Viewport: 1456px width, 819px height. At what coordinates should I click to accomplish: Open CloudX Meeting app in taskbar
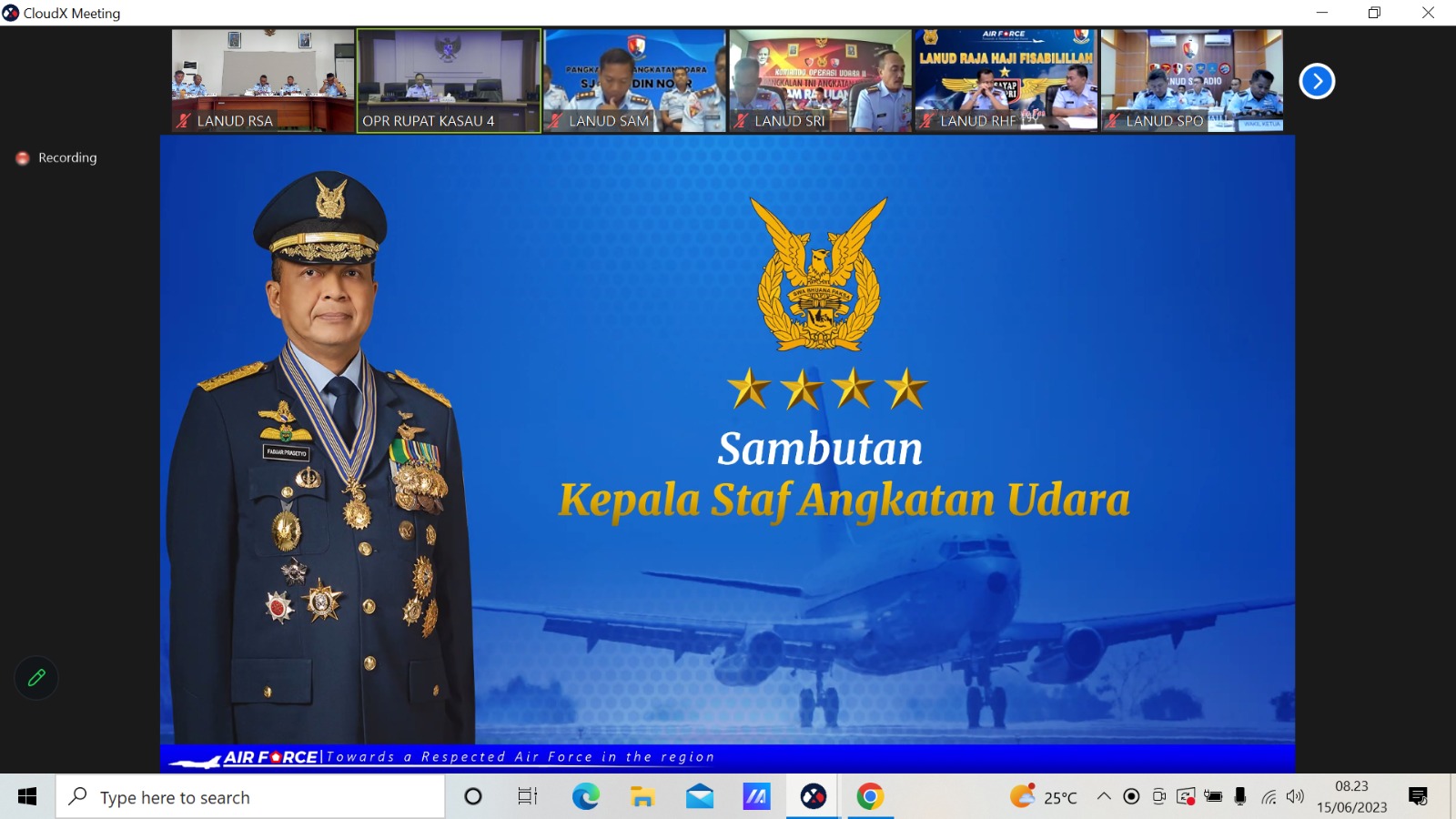(813, 797)
